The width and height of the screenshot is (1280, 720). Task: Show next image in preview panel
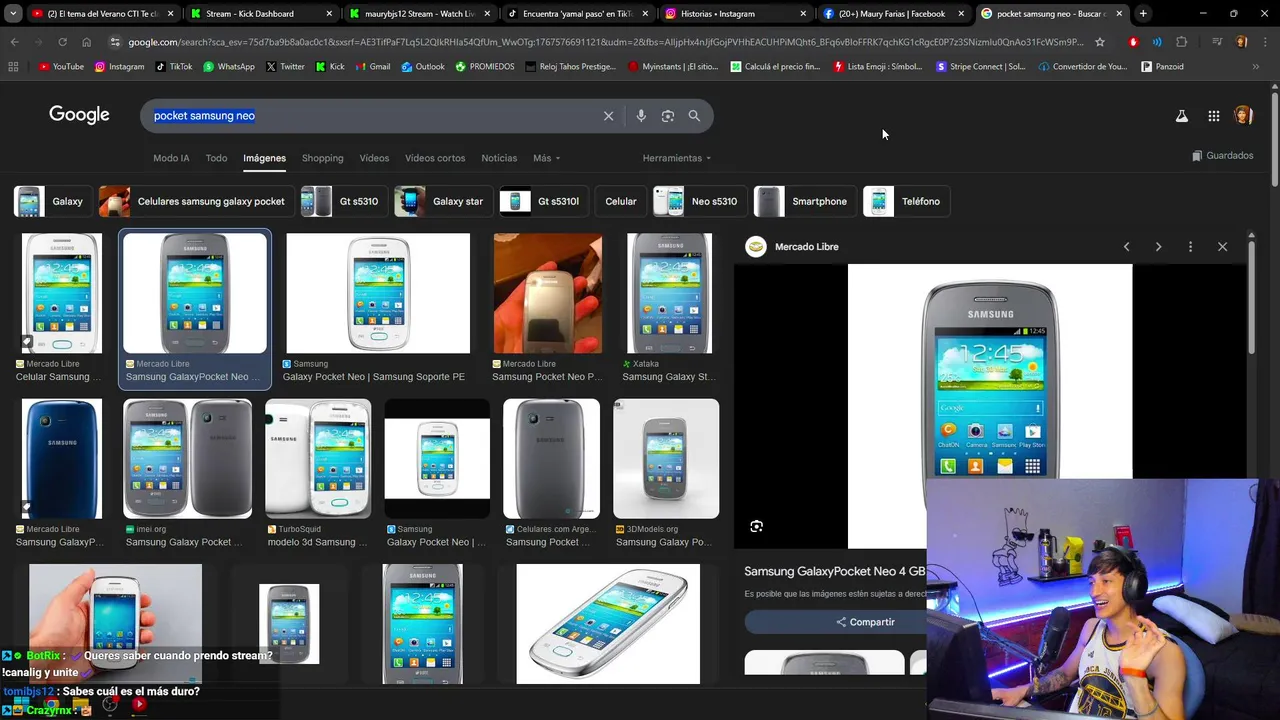[x=1158, y=247]
